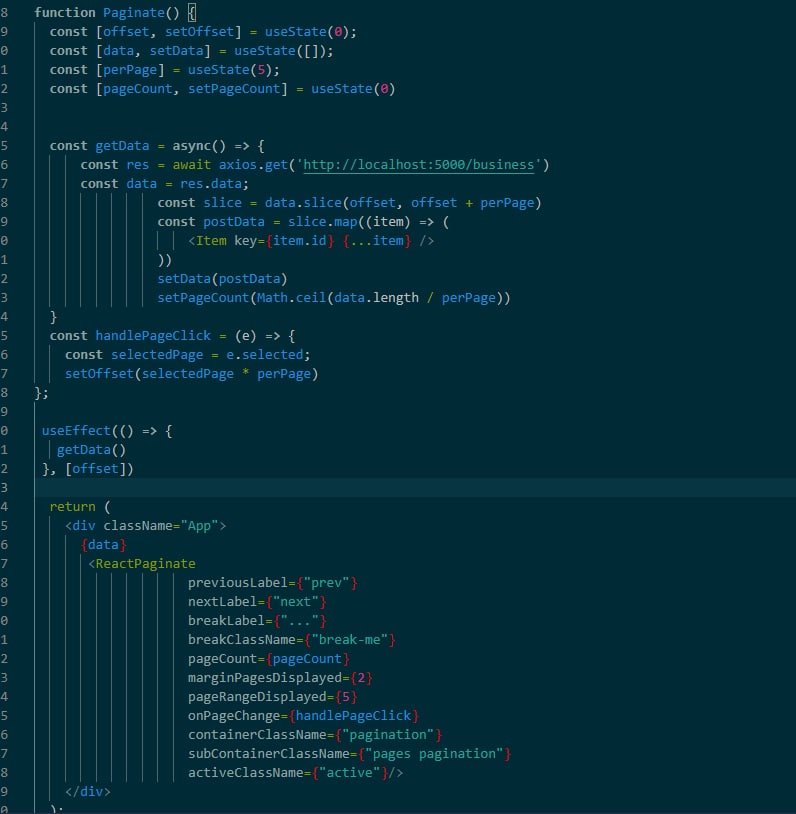796x814 pixels.
Task: Click 'handlePageClick' in the onPageChange prop
Action: [x=353, y=716]
